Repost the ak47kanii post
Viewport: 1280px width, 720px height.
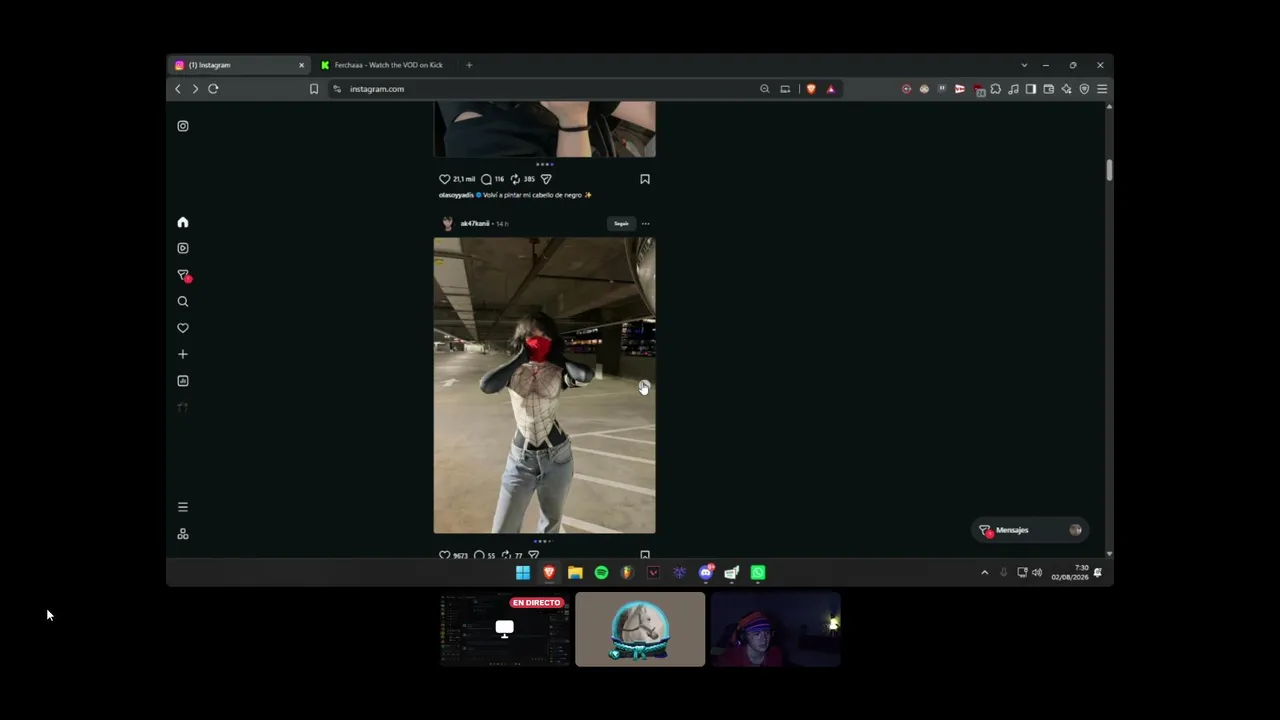pos(506,555)
